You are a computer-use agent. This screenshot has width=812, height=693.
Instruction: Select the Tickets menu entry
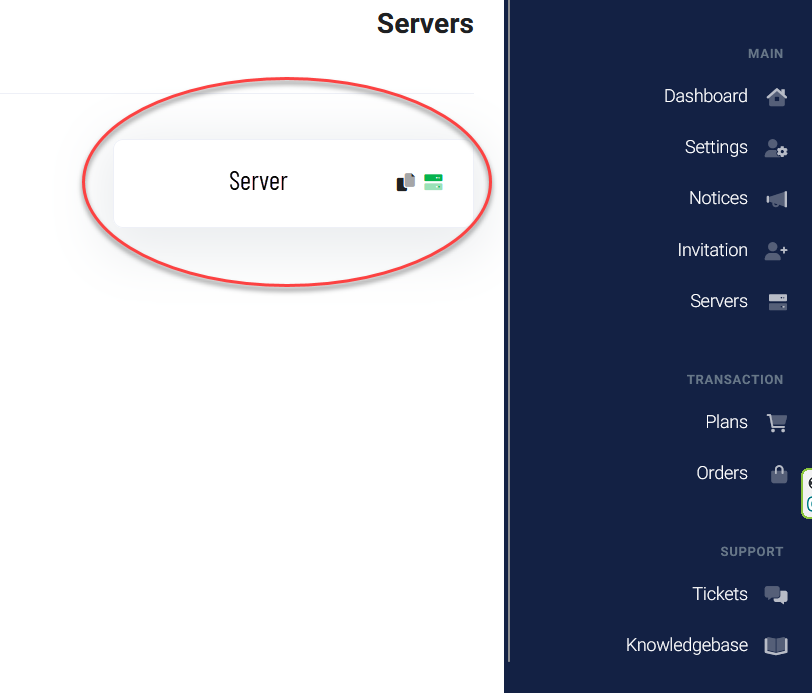pos(720,594)
